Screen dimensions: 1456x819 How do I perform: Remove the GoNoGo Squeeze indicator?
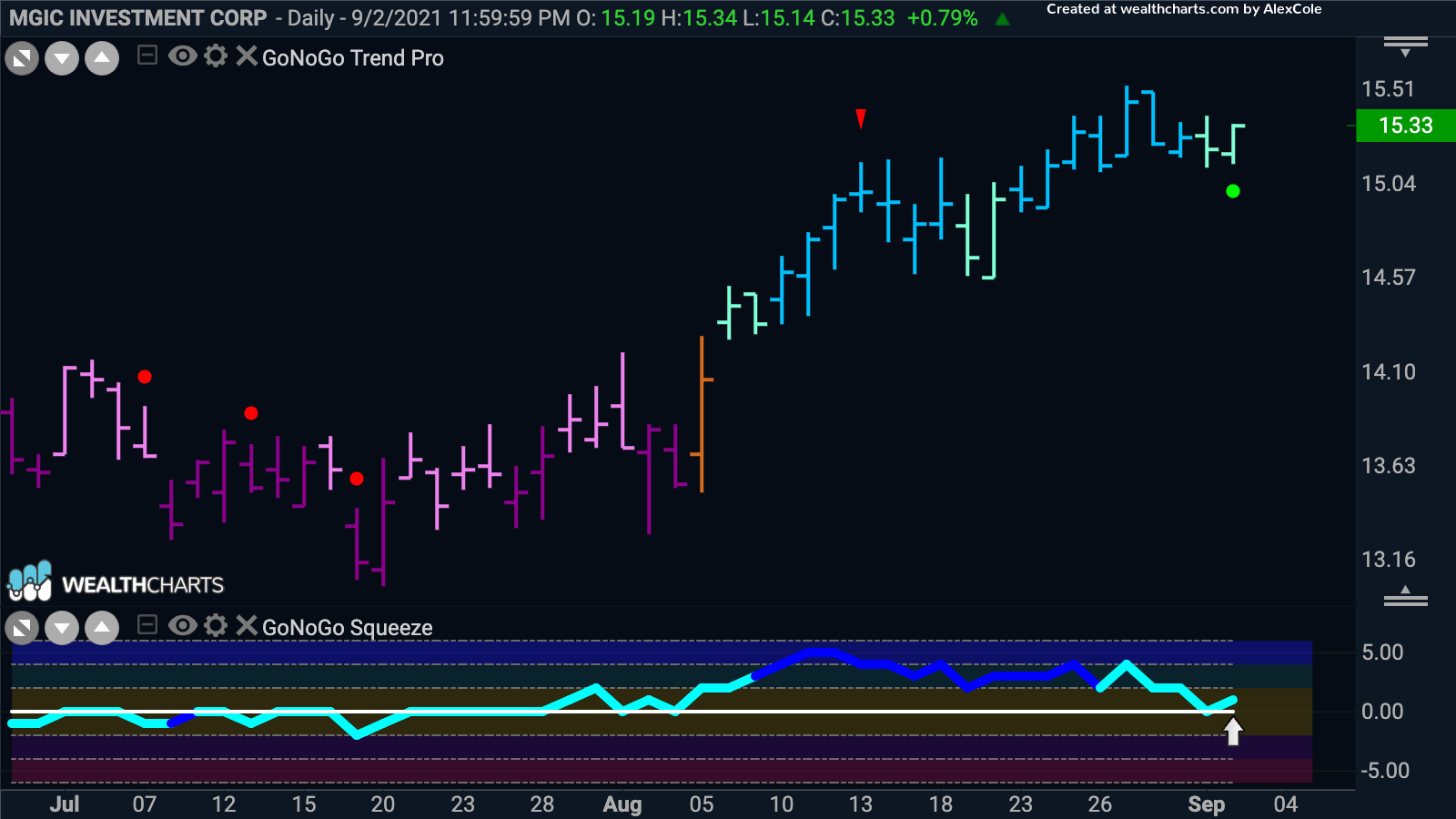246,625
